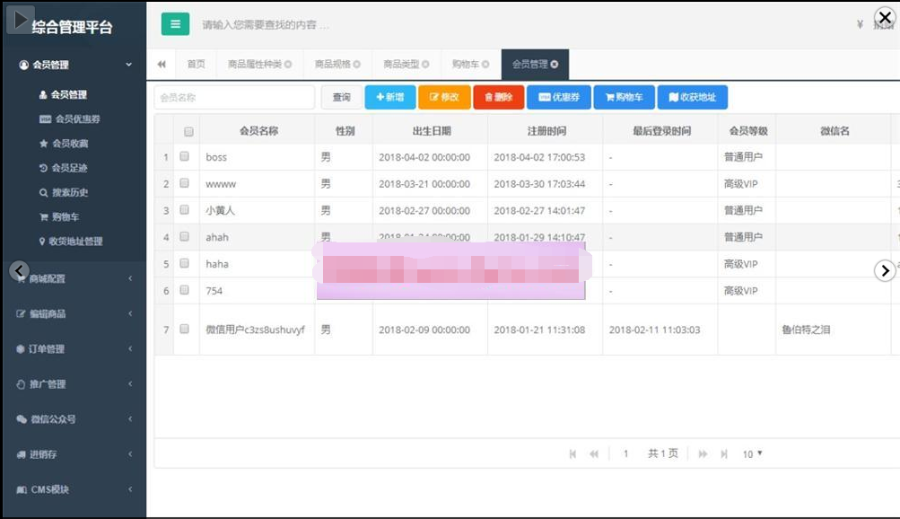
Task: Click the yen icon in header
Action: (860, 24)
